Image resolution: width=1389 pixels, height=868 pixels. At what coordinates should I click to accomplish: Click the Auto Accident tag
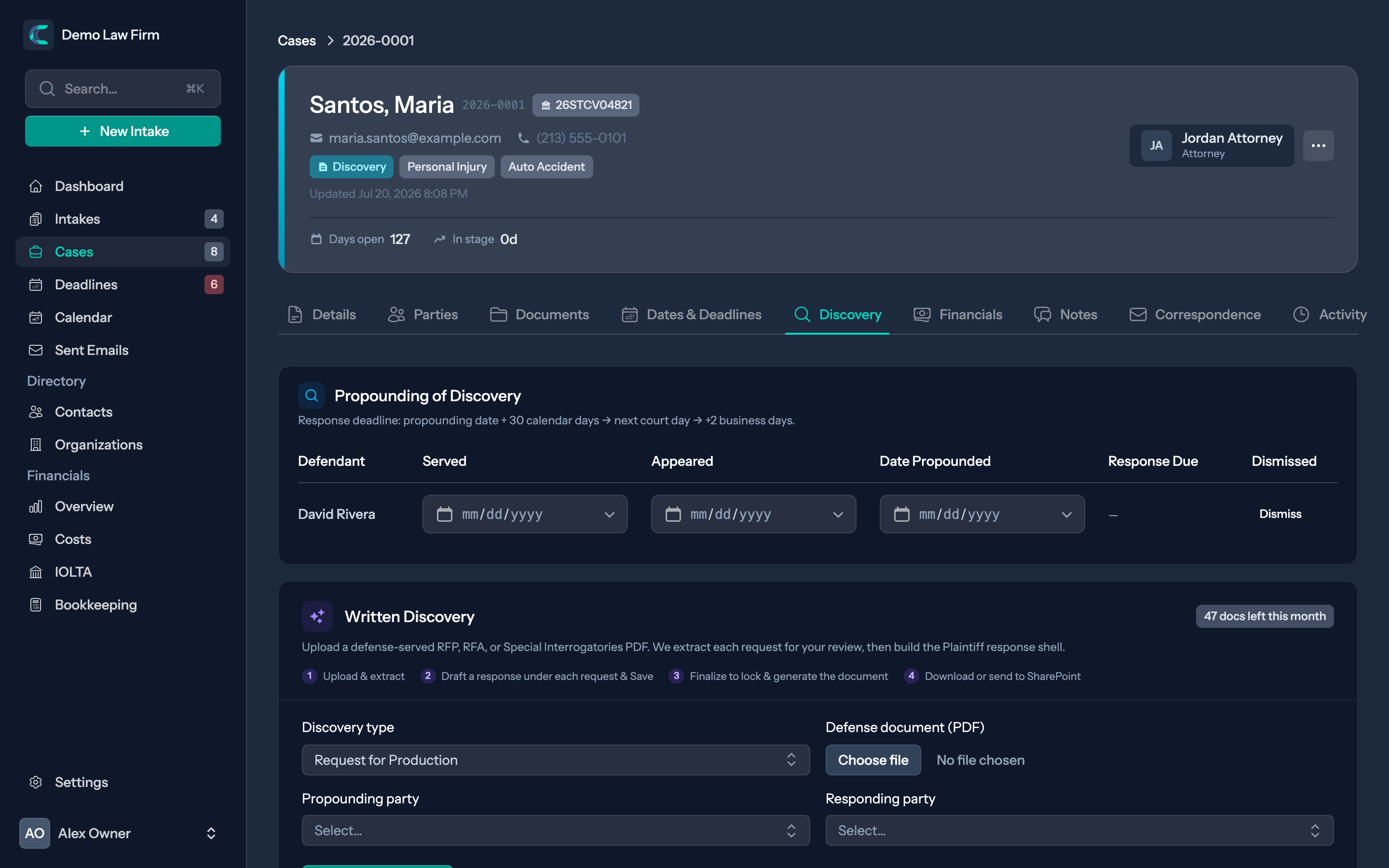tap(546, 167)
